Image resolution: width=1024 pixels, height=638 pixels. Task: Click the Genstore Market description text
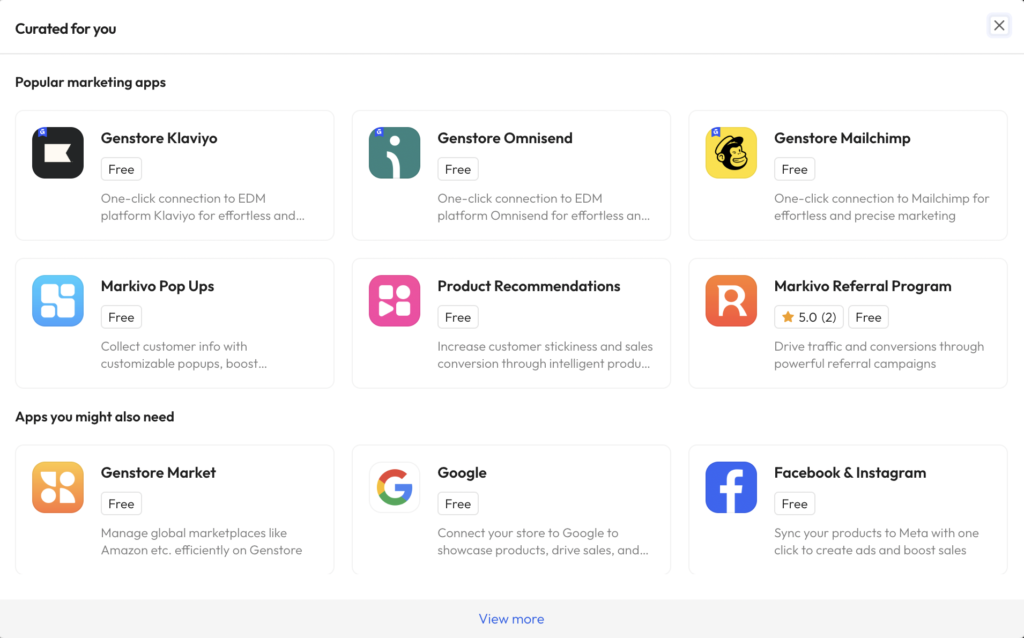coord(201,541)
